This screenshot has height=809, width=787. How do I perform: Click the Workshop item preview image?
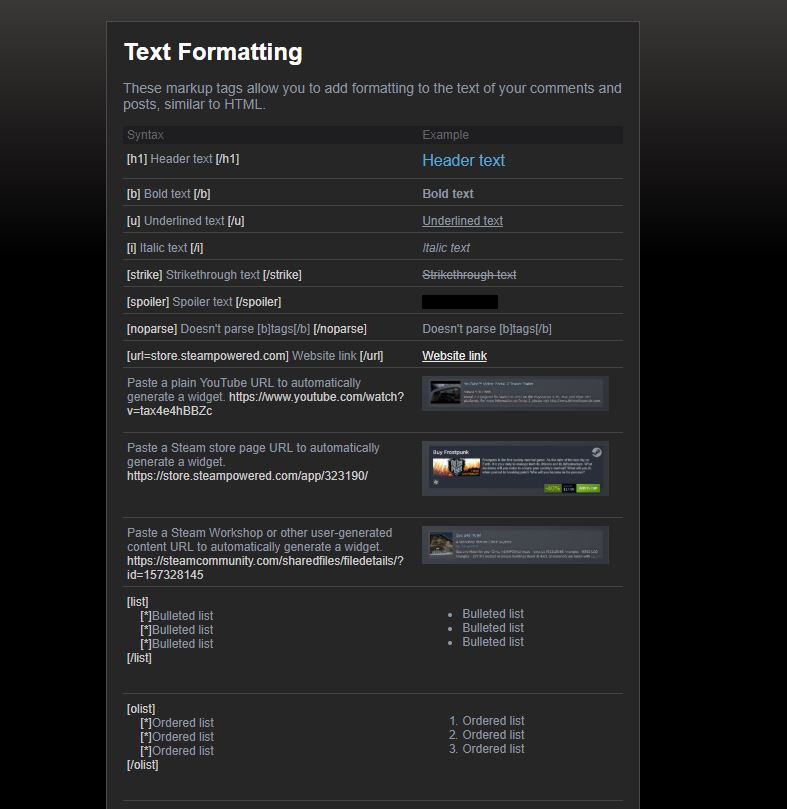click(441, 544)
